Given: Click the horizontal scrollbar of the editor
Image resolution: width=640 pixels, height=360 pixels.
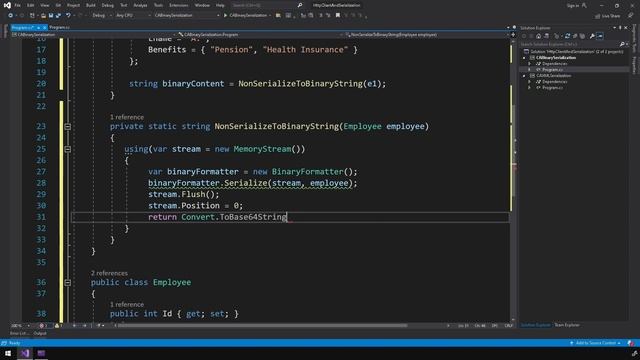Looking at the screenshot, I should tap(261, 326).
